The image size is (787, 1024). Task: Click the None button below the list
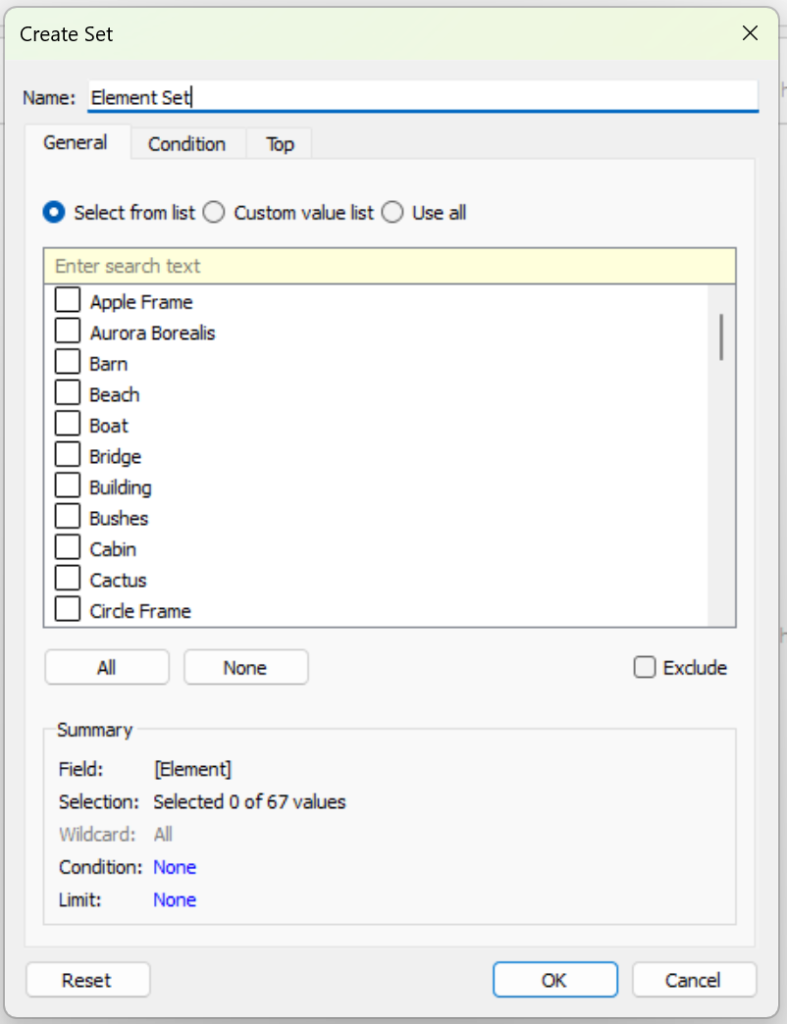246,667
